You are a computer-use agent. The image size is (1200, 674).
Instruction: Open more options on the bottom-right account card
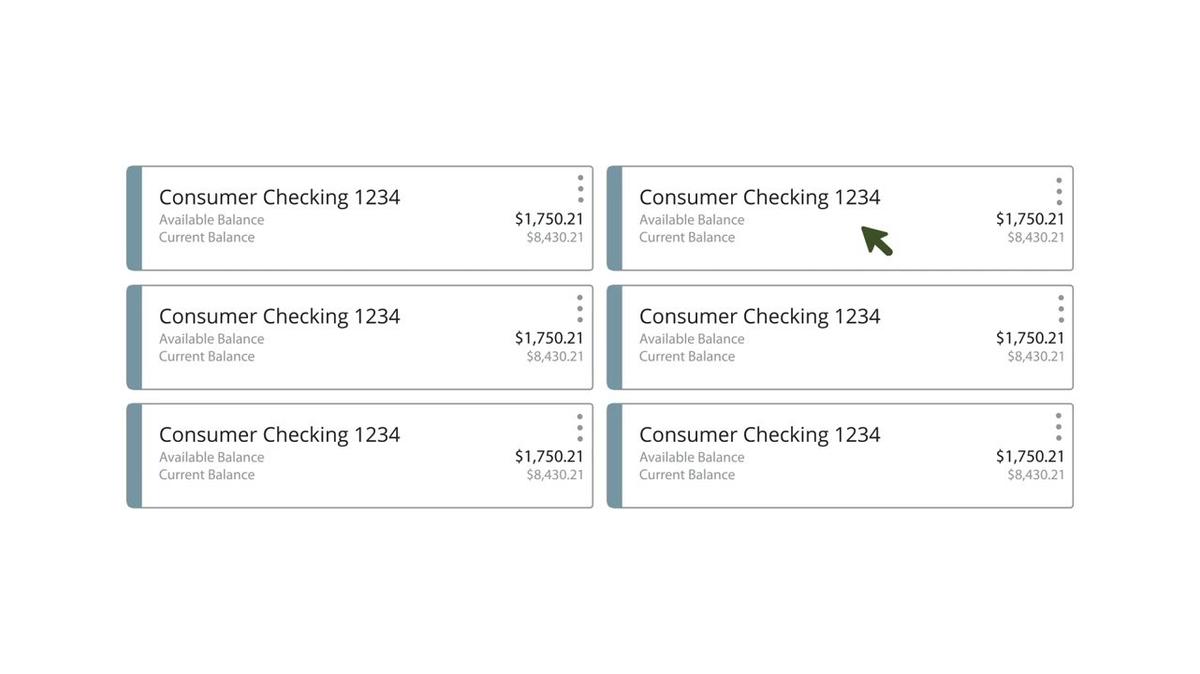point(1059,427)
